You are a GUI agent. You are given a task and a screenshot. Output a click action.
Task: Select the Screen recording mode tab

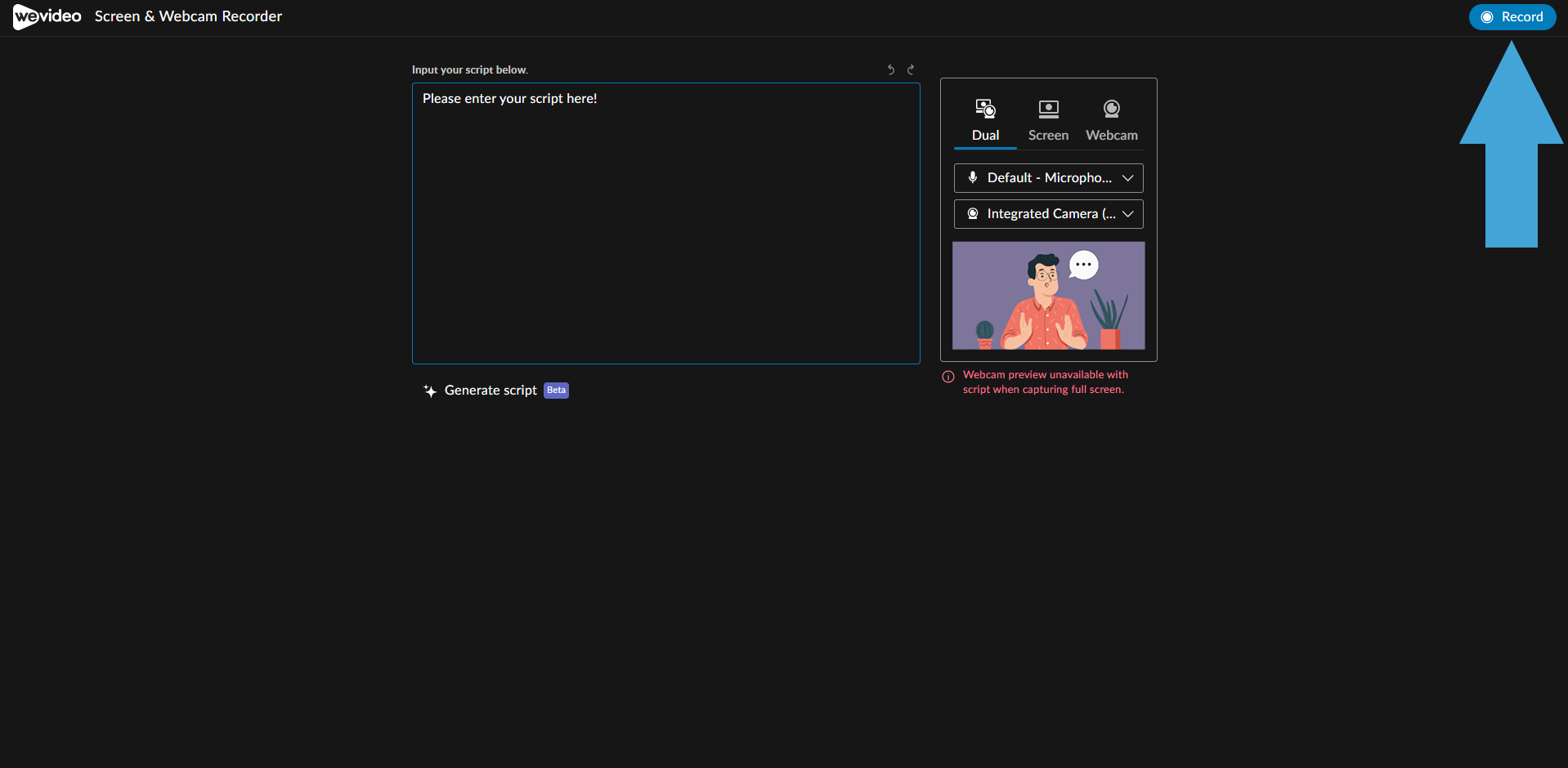[1048, 120]
